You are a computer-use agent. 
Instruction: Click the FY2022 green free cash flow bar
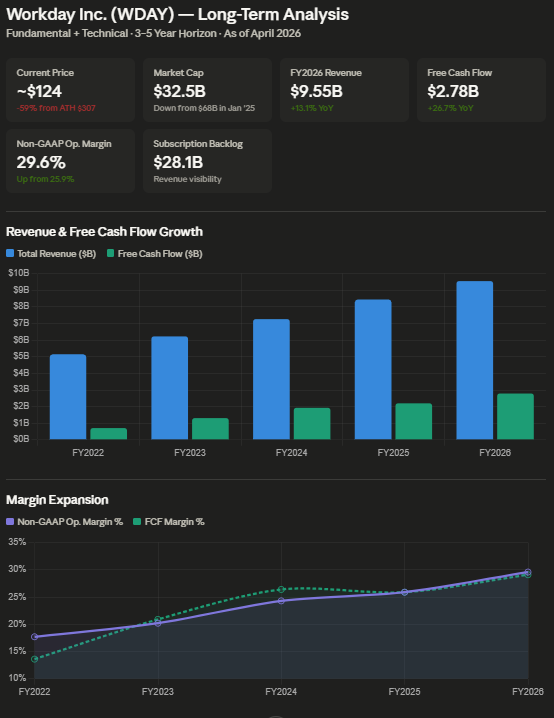(109, 434)
